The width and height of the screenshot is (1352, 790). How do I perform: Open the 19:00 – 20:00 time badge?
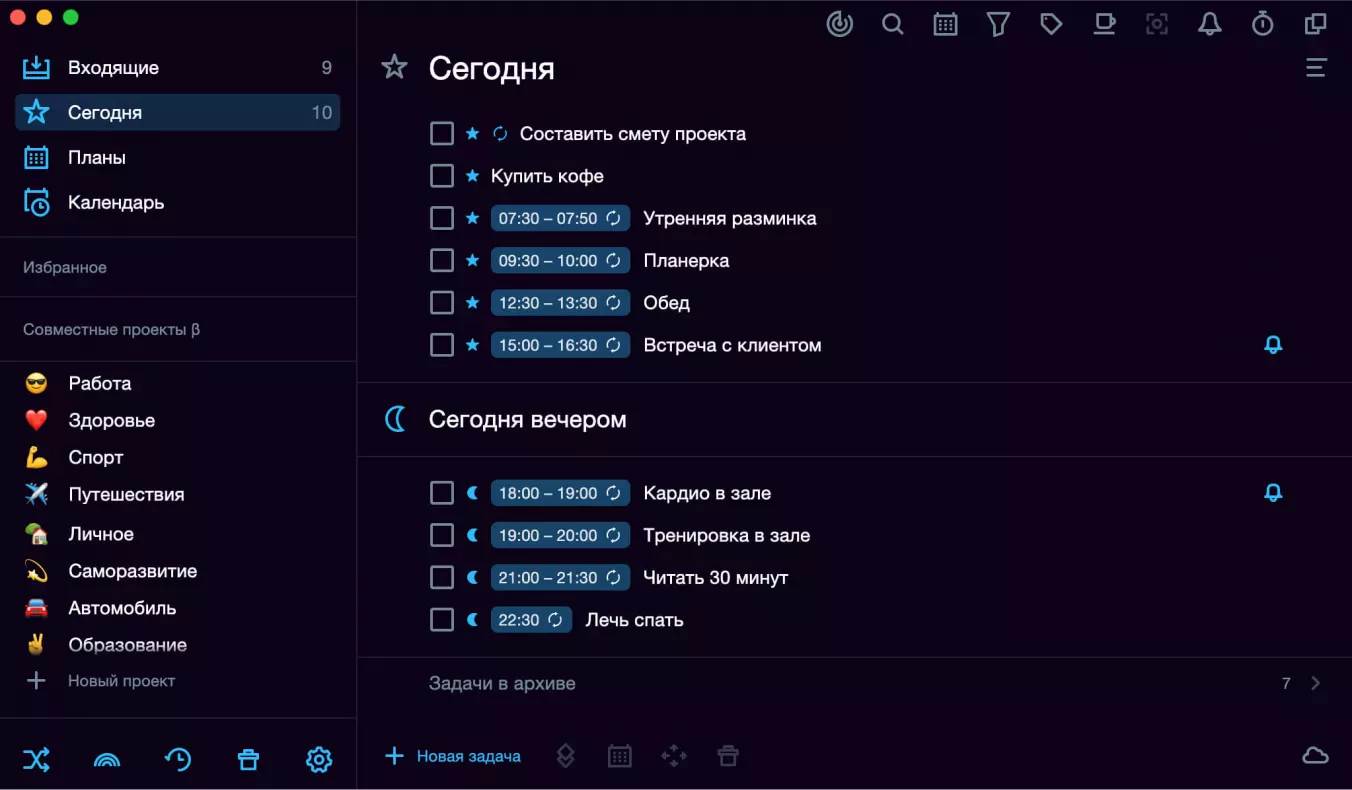[x=560, y=535]
